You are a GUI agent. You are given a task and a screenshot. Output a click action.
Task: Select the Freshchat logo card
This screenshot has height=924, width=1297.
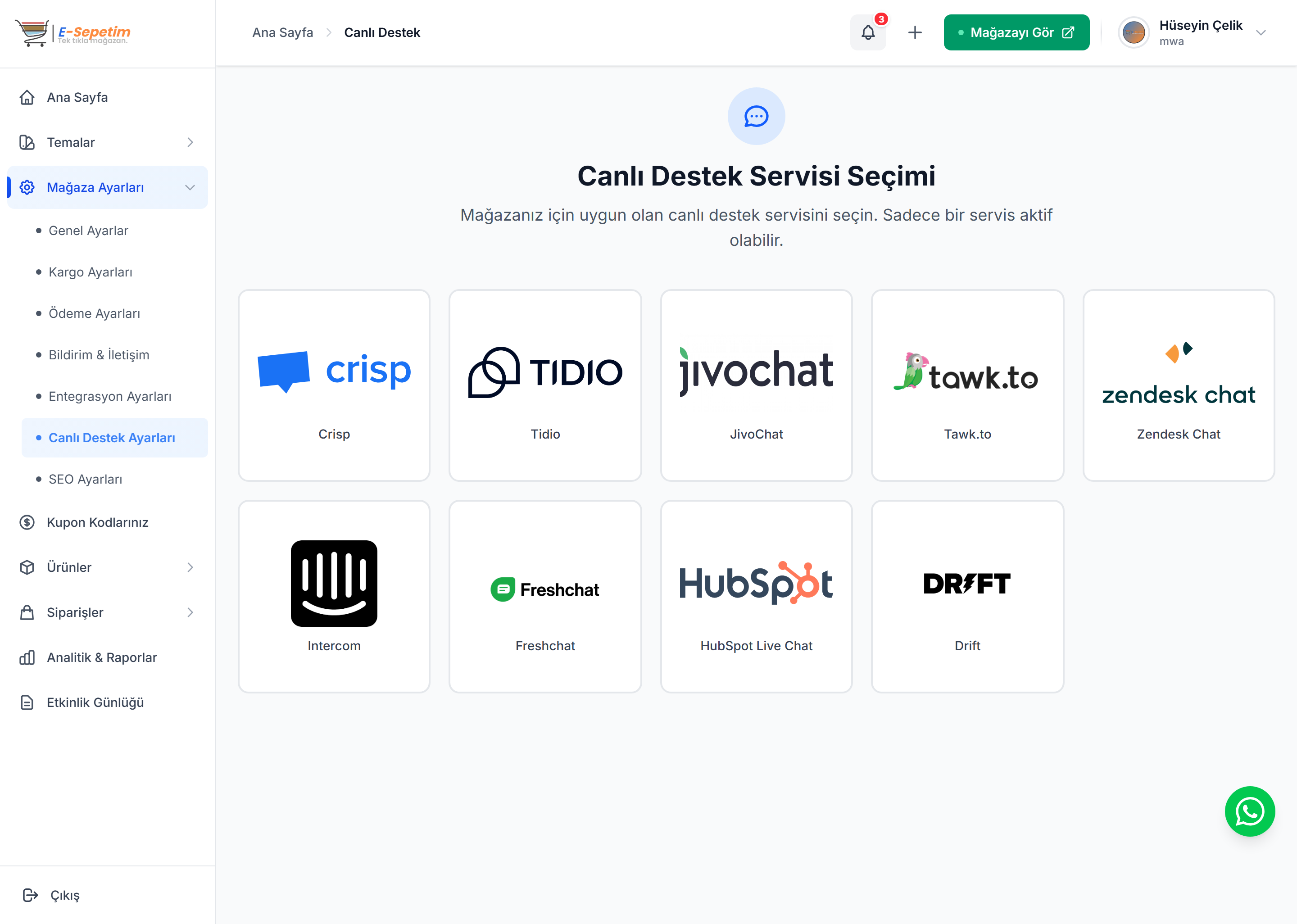[x=545, y=596]
